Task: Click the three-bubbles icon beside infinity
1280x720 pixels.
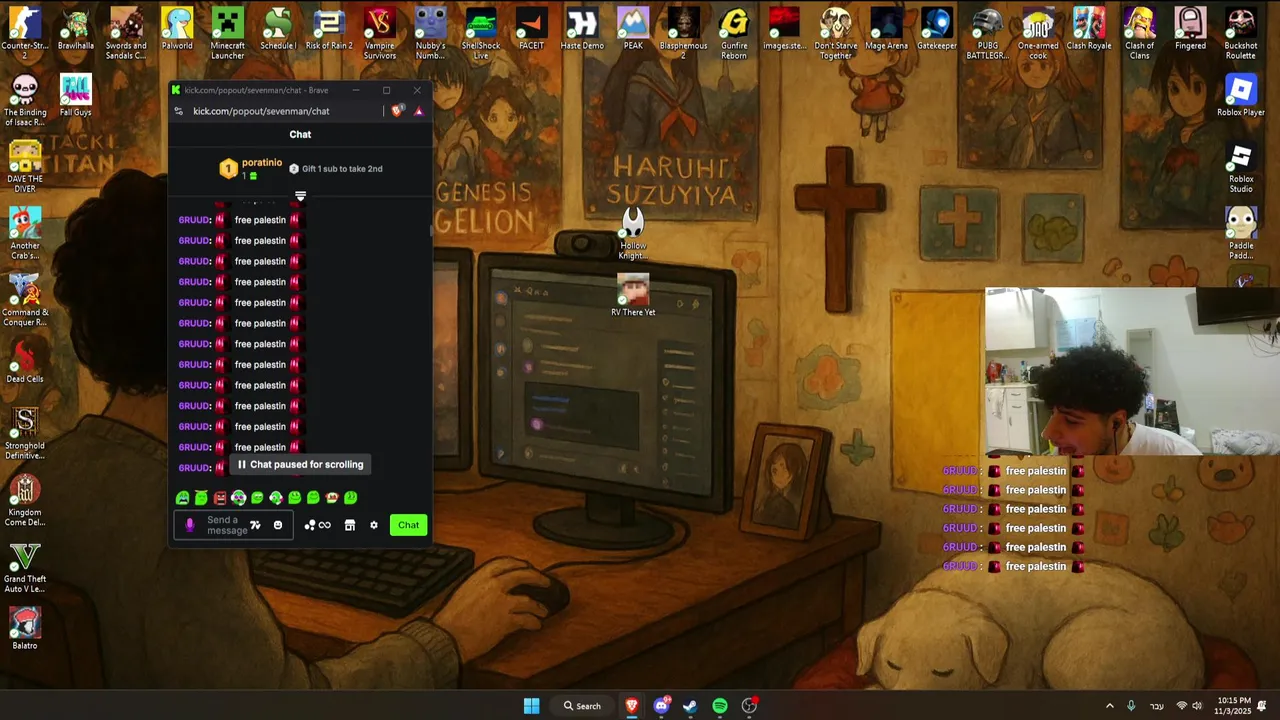Action: point(310,525)
